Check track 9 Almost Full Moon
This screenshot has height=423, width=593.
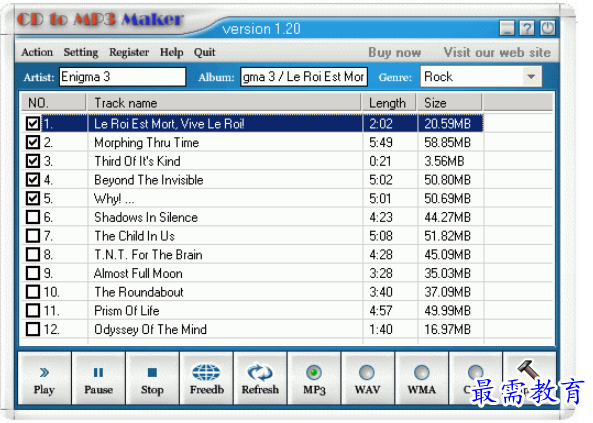[x=33, y=273]
